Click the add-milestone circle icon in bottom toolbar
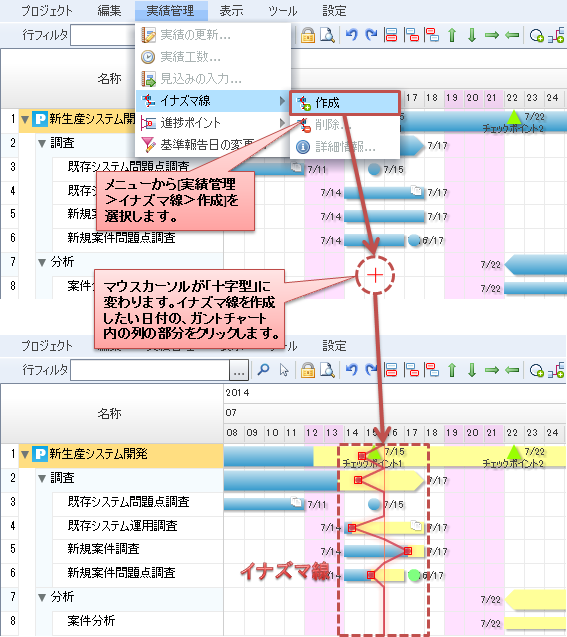Viewport: 567px width, 637px height. 537,370
